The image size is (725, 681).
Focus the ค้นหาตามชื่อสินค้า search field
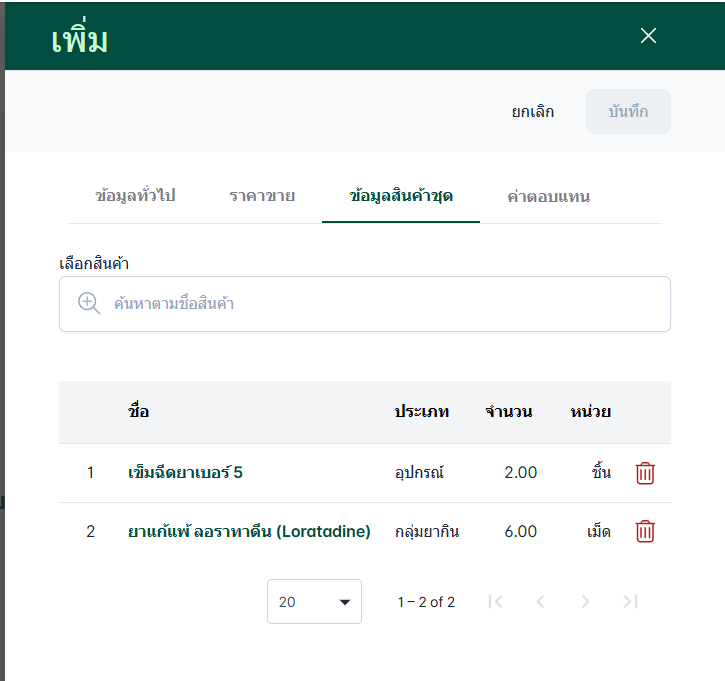pyautogui.click(x=380, y=304)
